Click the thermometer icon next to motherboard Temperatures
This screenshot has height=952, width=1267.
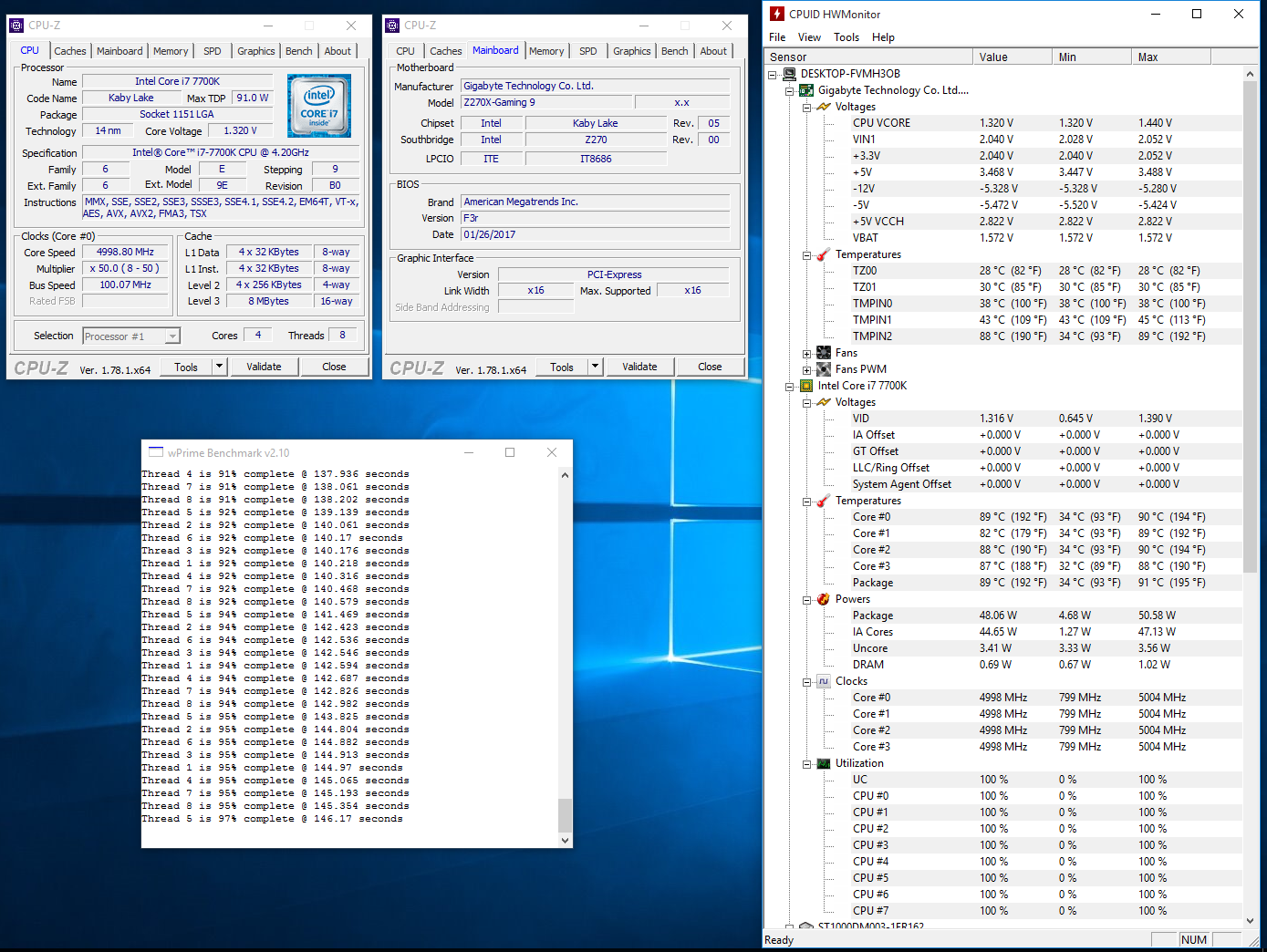824,254
